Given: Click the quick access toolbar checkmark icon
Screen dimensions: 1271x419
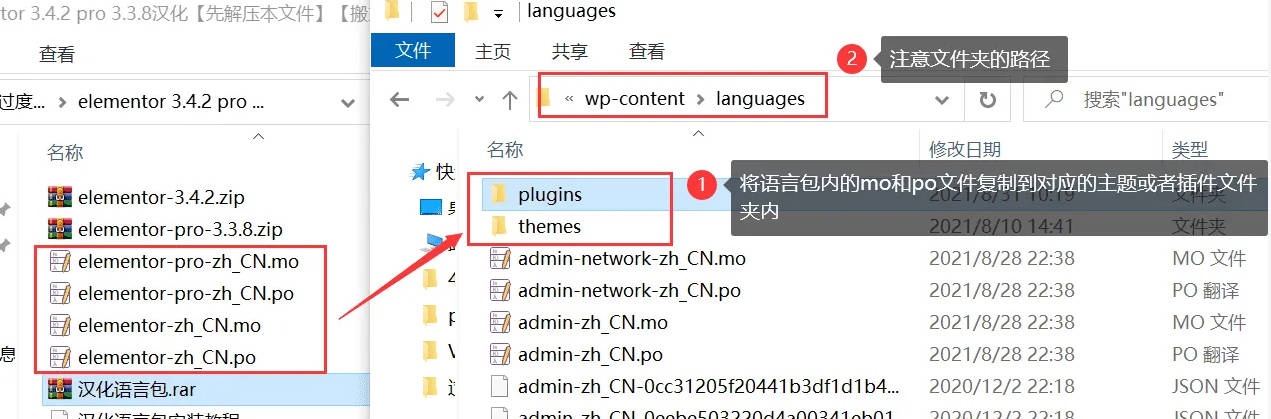Looking at the screenshot, I should (x=438, y=12).
